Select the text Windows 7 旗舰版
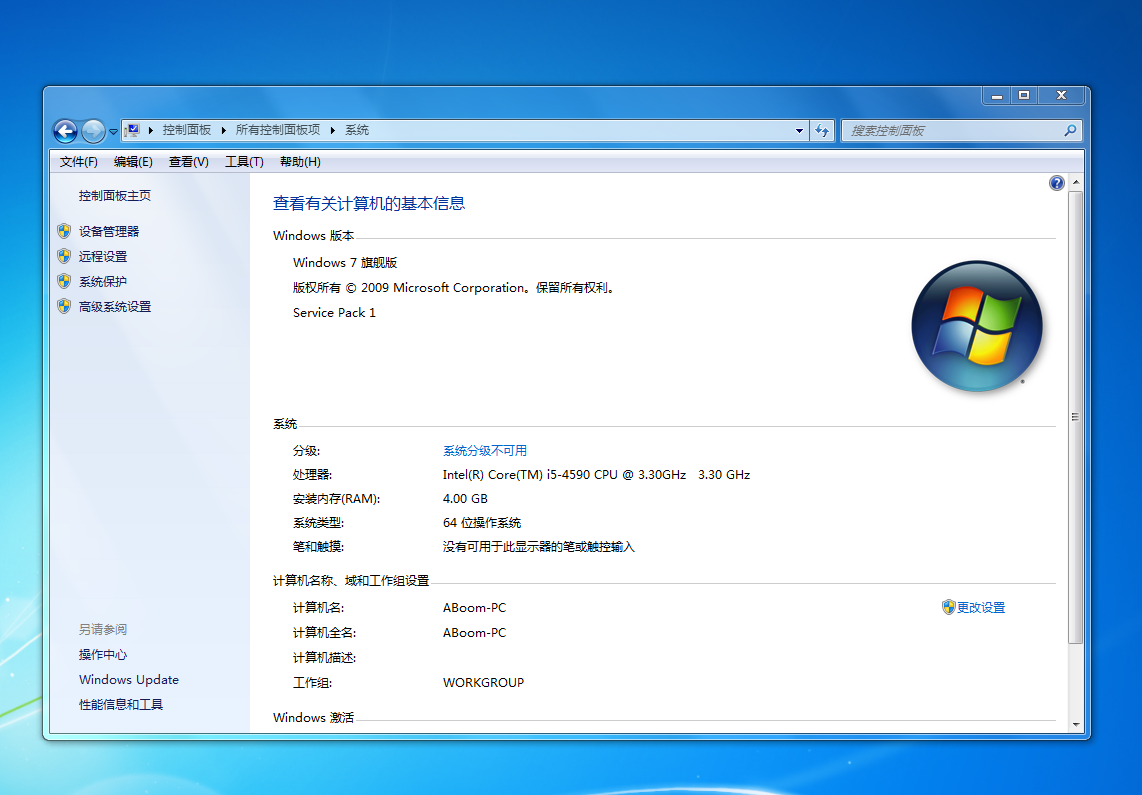 pos(345,263)
